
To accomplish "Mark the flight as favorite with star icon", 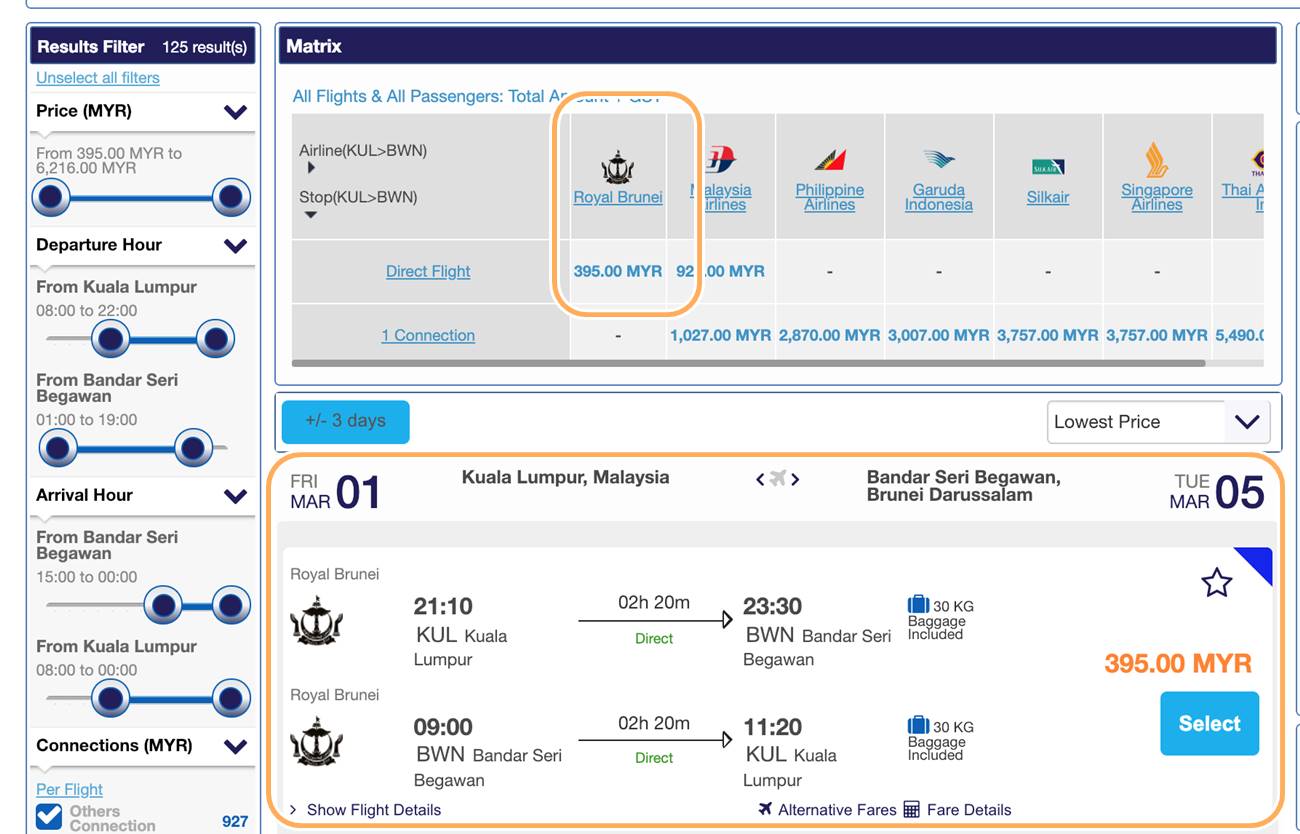I will tap(1217, 582).
